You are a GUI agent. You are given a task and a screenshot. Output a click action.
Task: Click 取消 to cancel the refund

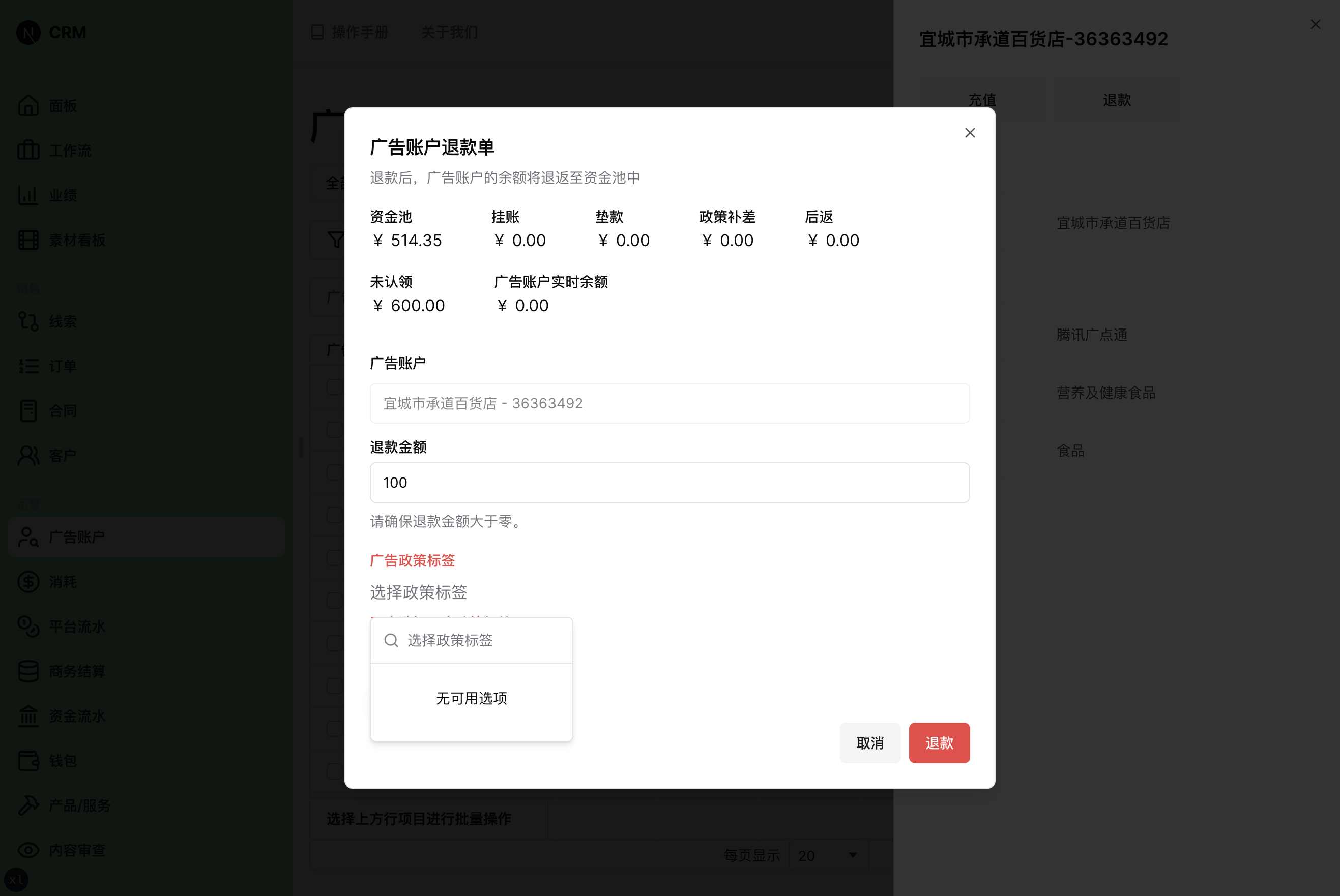(x=869, y=743)
